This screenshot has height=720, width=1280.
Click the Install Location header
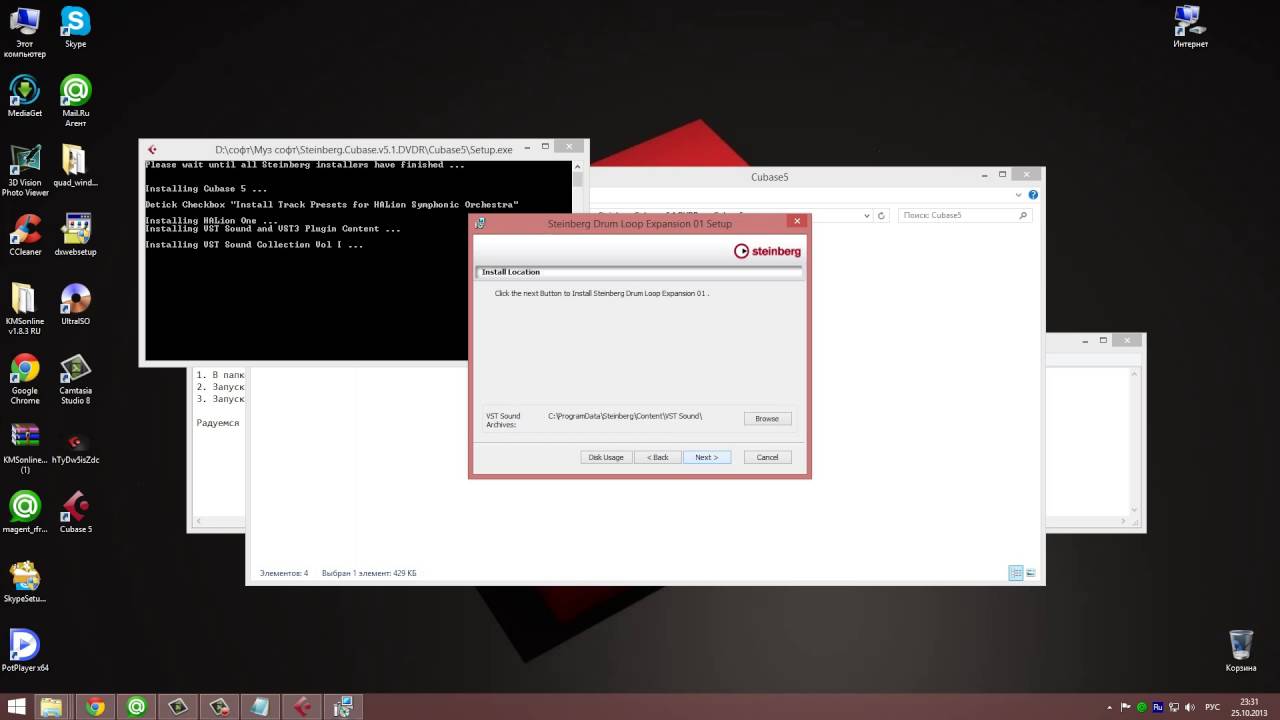click(x=640, y=272)
